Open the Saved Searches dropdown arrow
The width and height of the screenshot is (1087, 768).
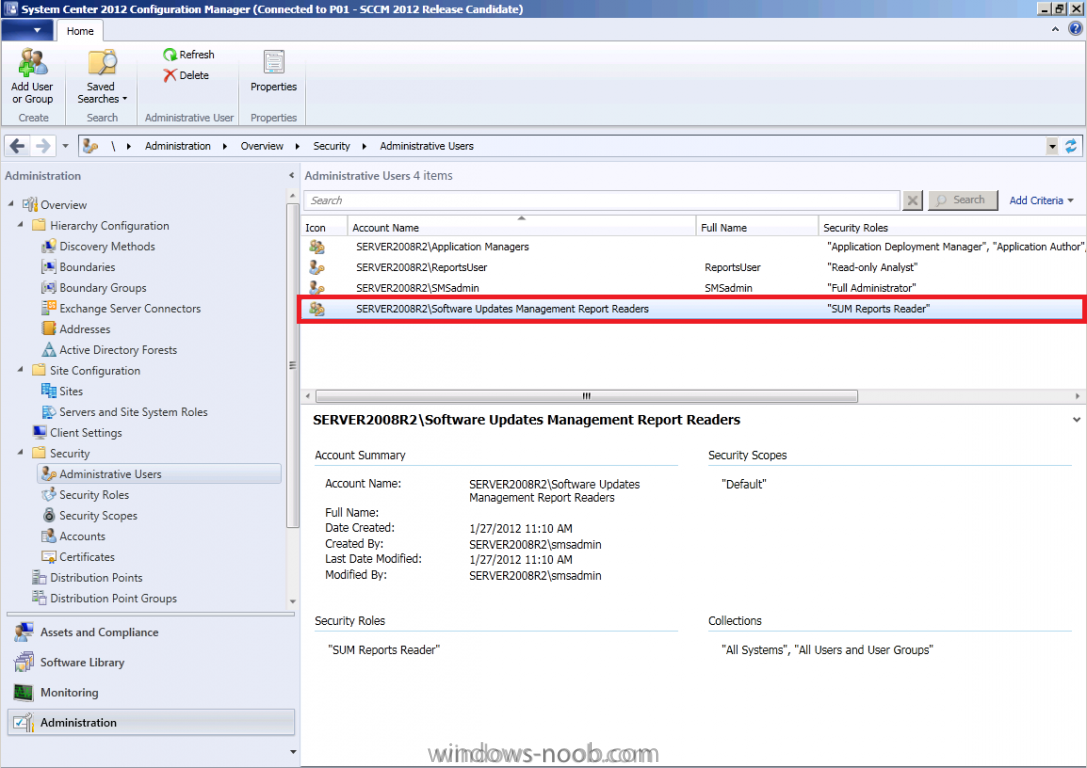pos(125,99)
